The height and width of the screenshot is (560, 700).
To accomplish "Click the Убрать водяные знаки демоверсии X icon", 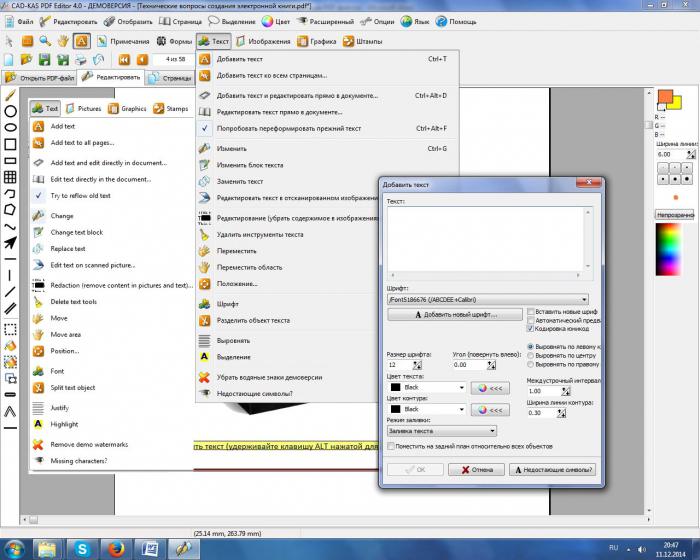I will [x=204, y=377].
